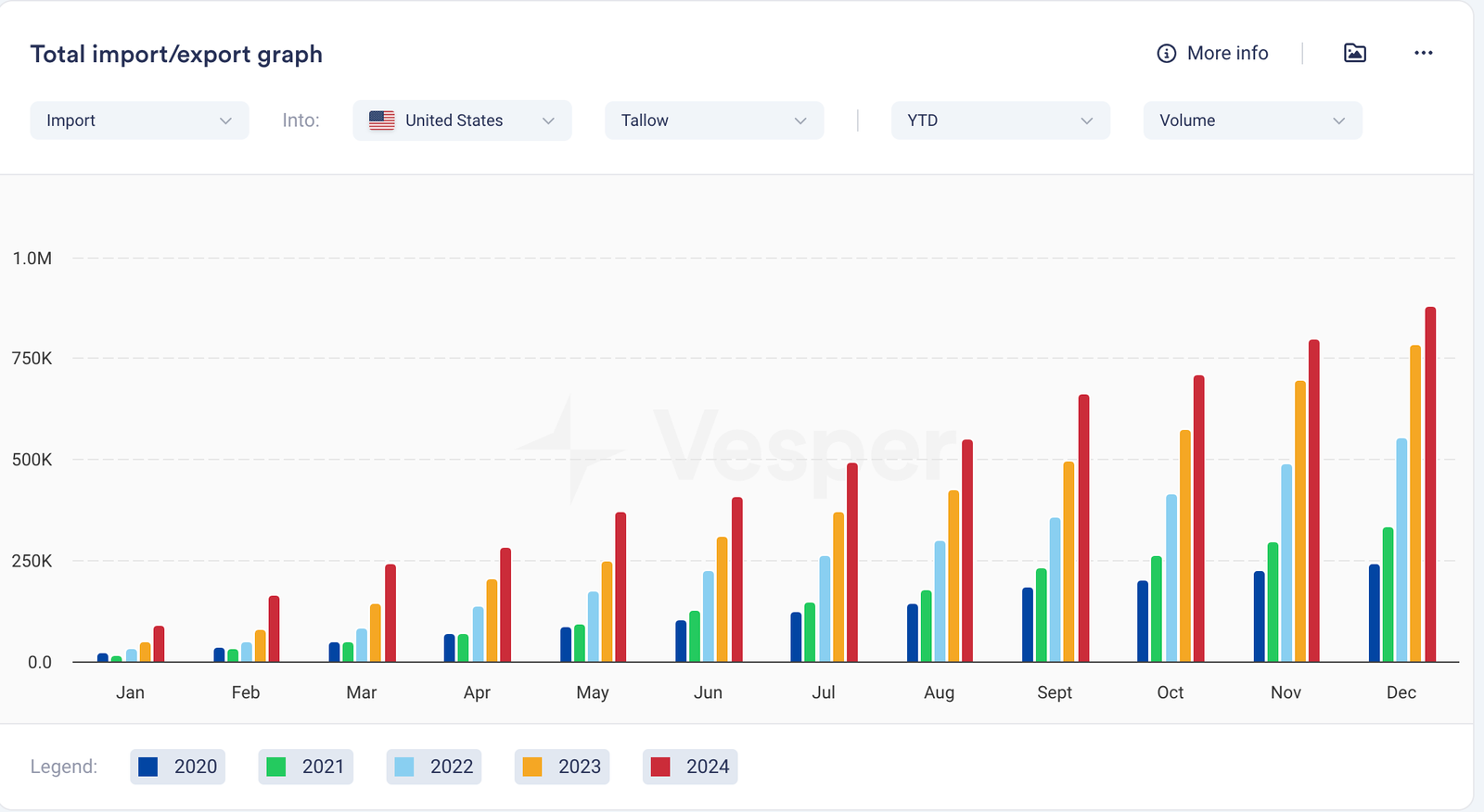Click the United States flag icon
1484x812 pixels.
381,121
